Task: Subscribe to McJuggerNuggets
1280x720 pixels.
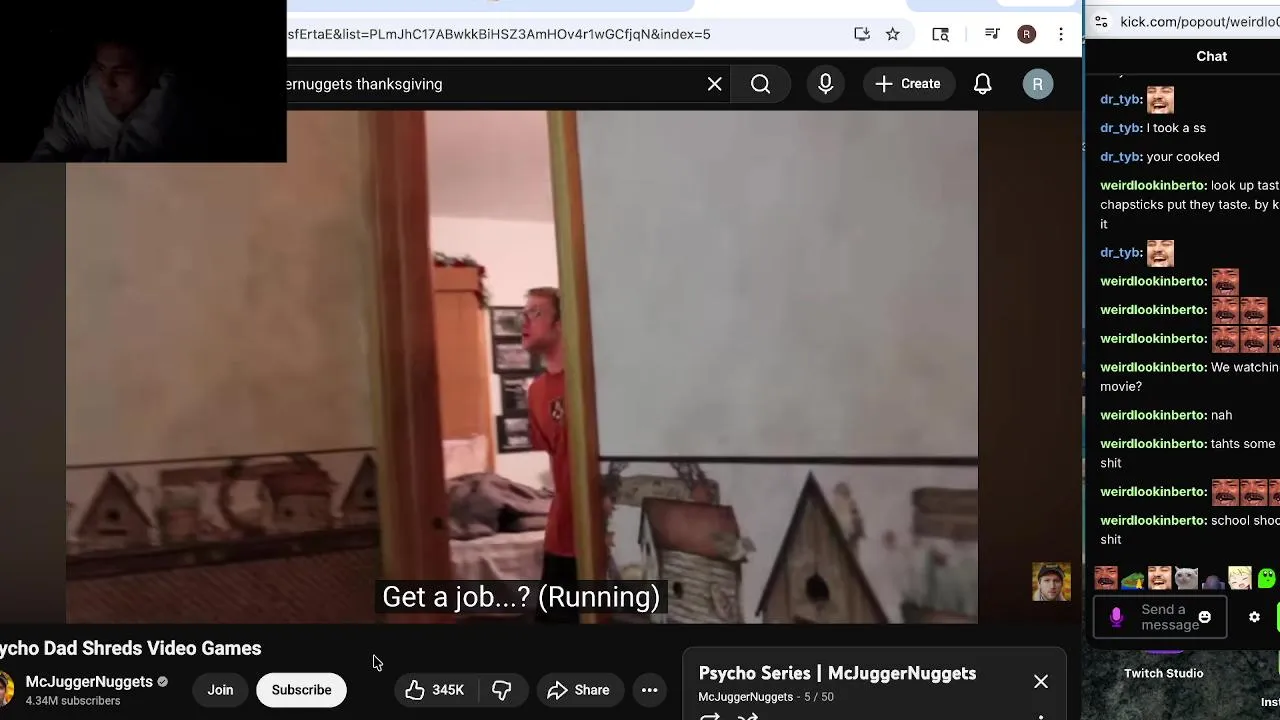Action: pos(301,690)
